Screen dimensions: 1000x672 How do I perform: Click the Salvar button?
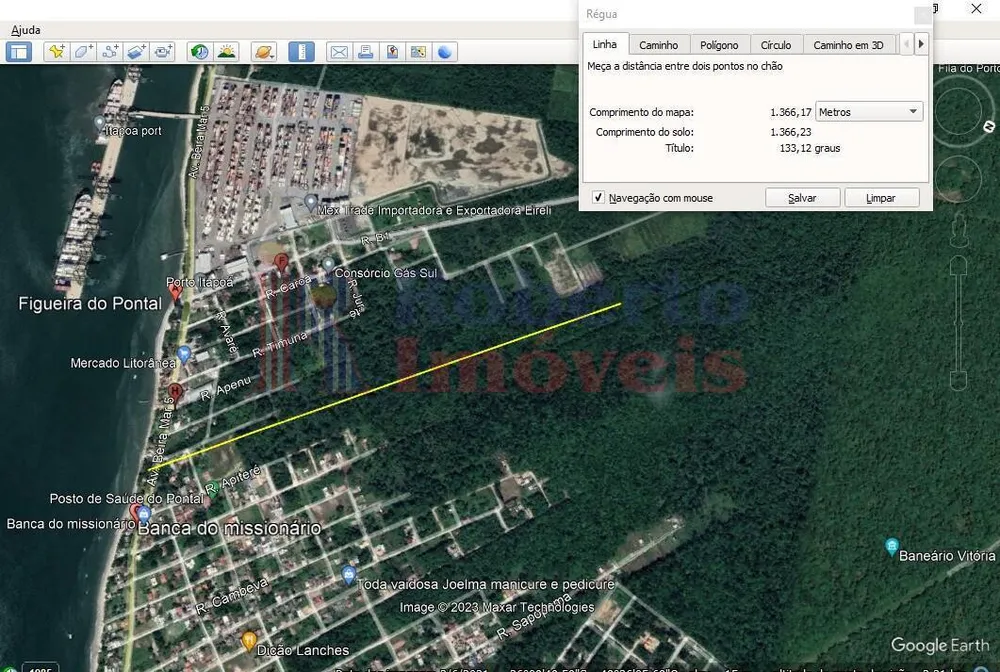coord(802,198)
